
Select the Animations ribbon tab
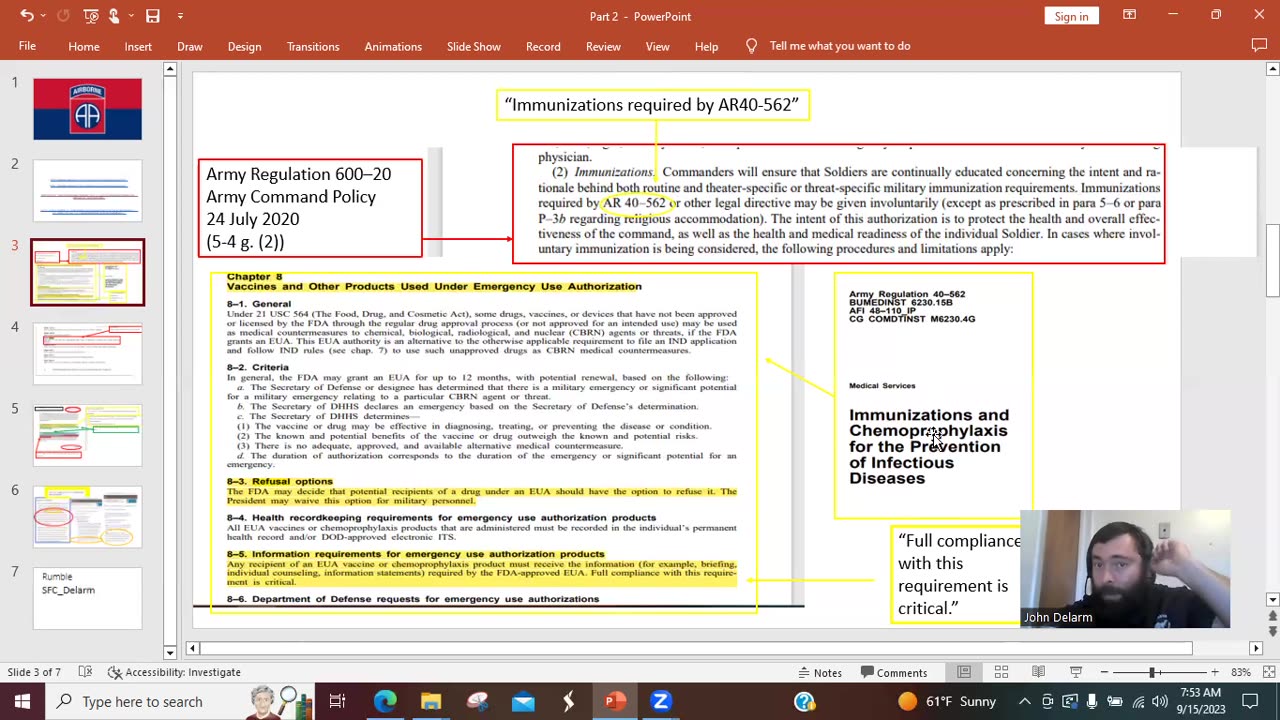click(393, 46)
